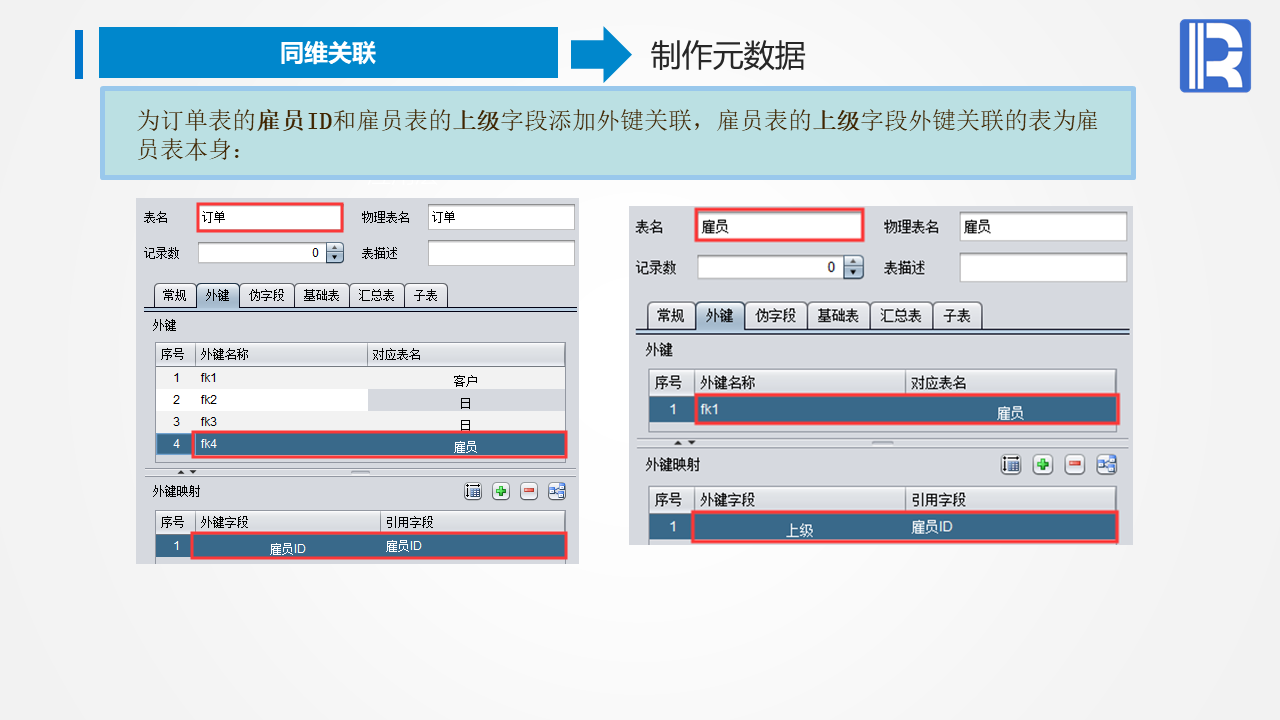Click the 表名 field containing 雇员
Viewport: 1280px width, 720px height.
click(779, 226)
